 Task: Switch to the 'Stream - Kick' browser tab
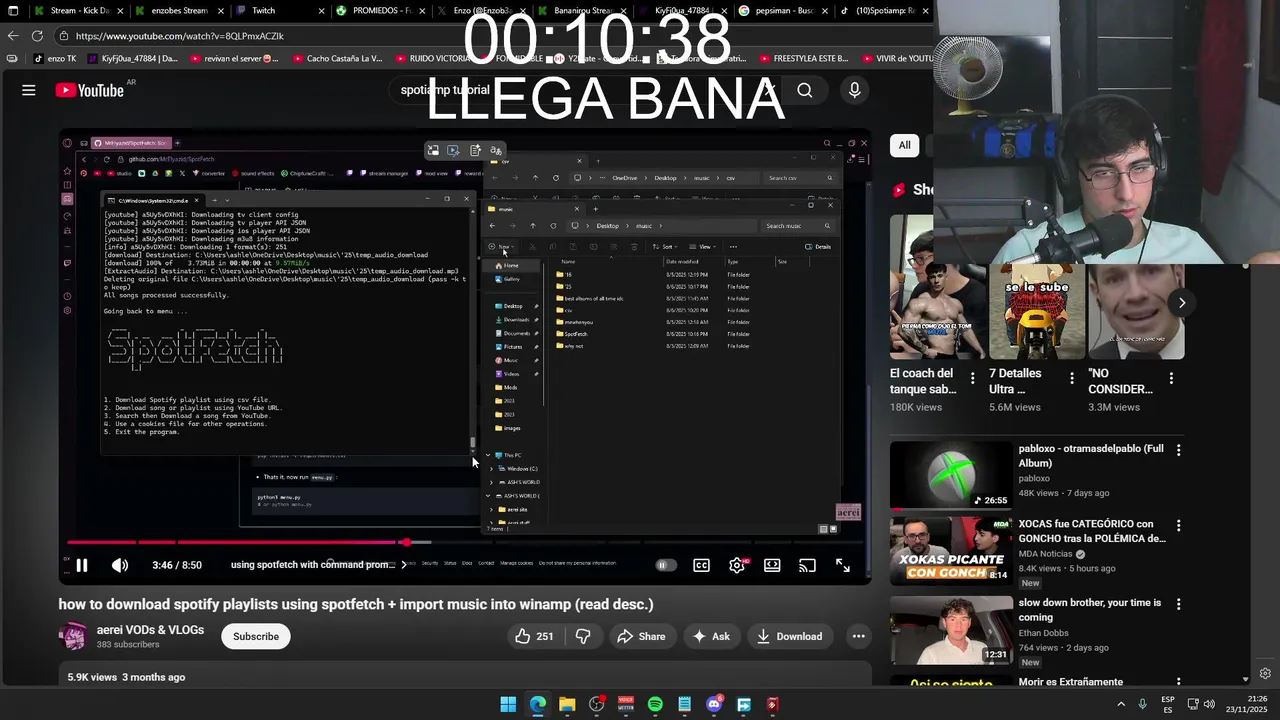[x=73, y=11]
